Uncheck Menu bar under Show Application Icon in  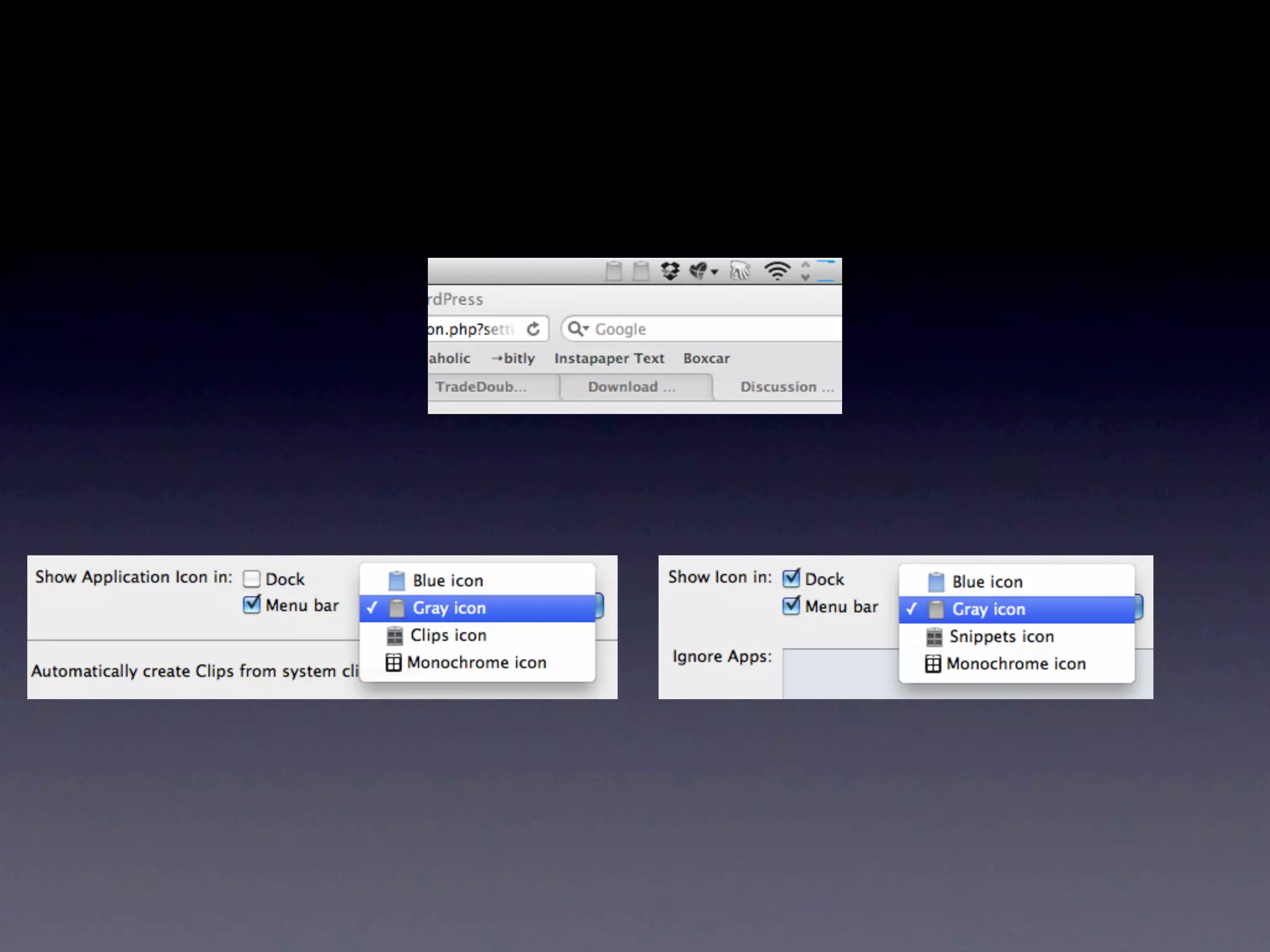pos(252,605)
